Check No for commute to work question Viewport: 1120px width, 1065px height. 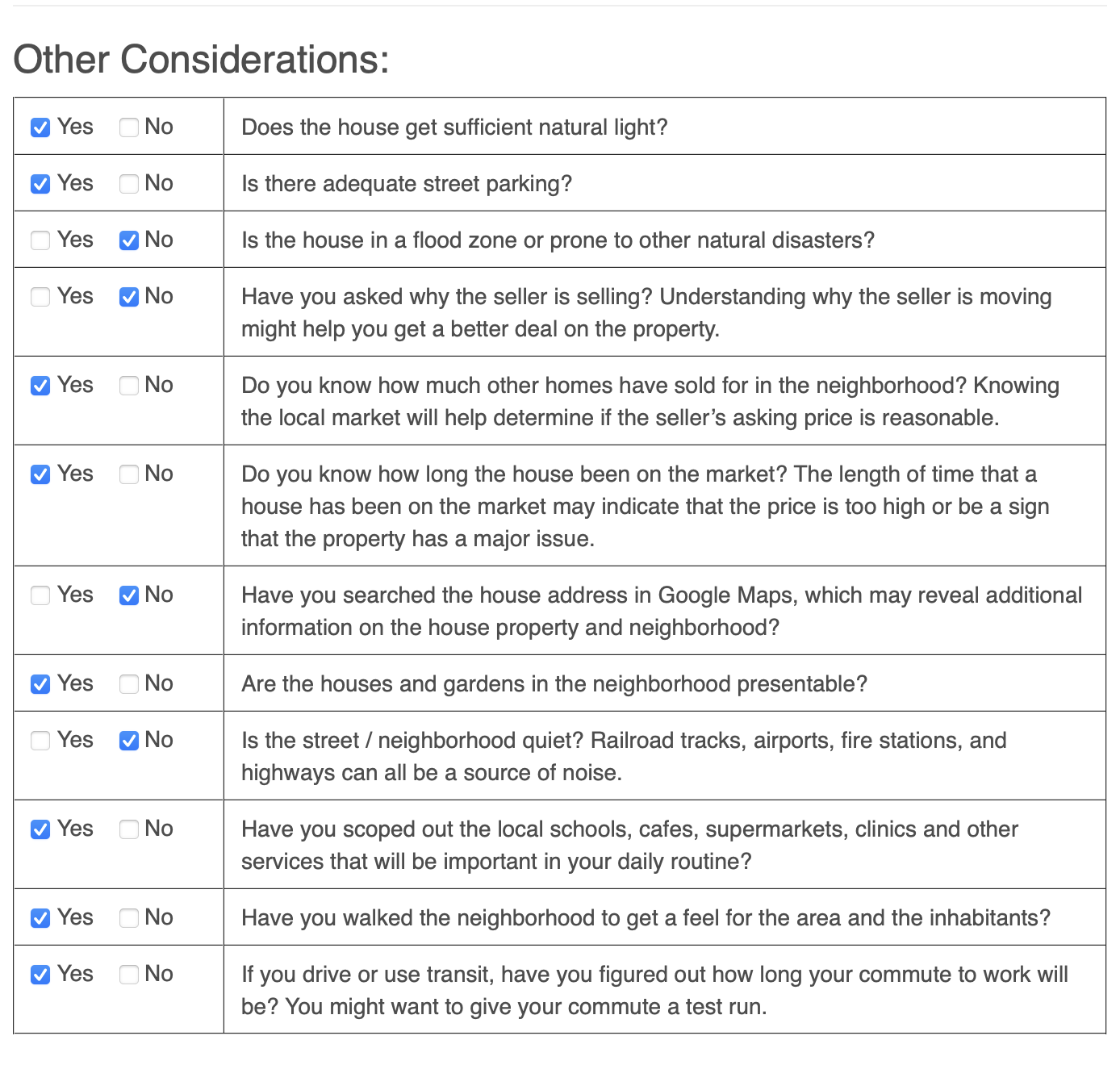129,975
